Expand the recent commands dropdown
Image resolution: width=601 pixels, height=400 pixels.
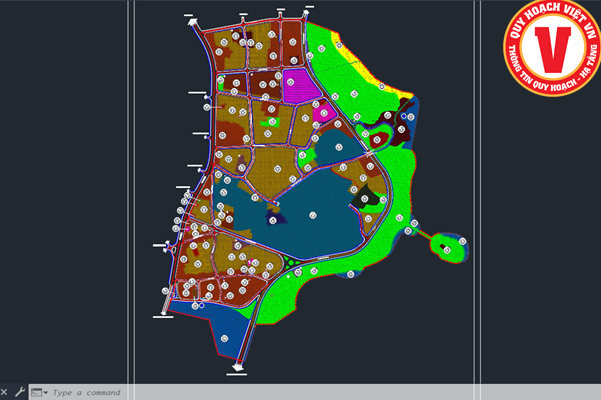click(x=39, y=392)
